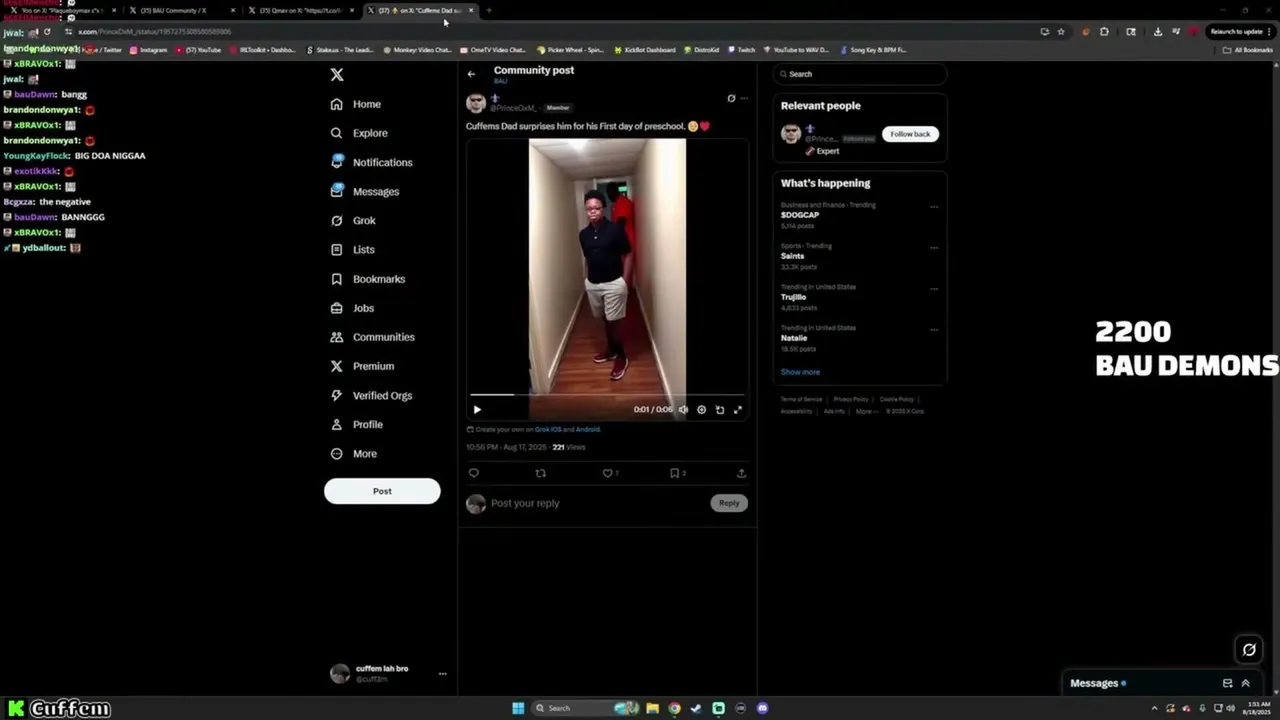This screenshot has width=1280, height=720.
Task: Expand the Messages drawer
Action: 1245,683
